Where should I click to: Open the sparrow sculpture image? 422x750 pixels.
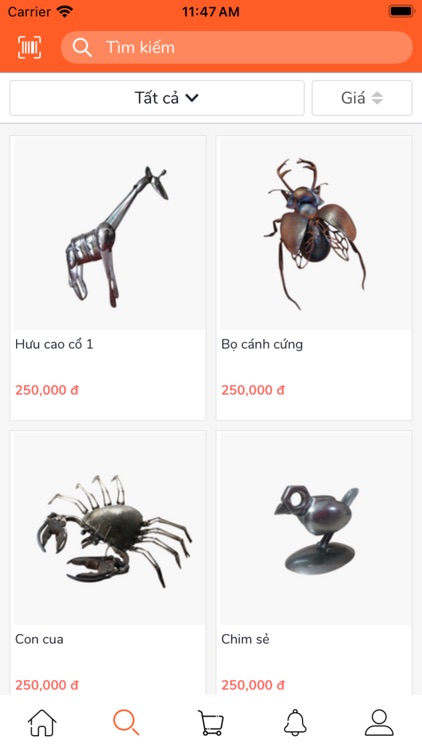[x=315, y=529]
